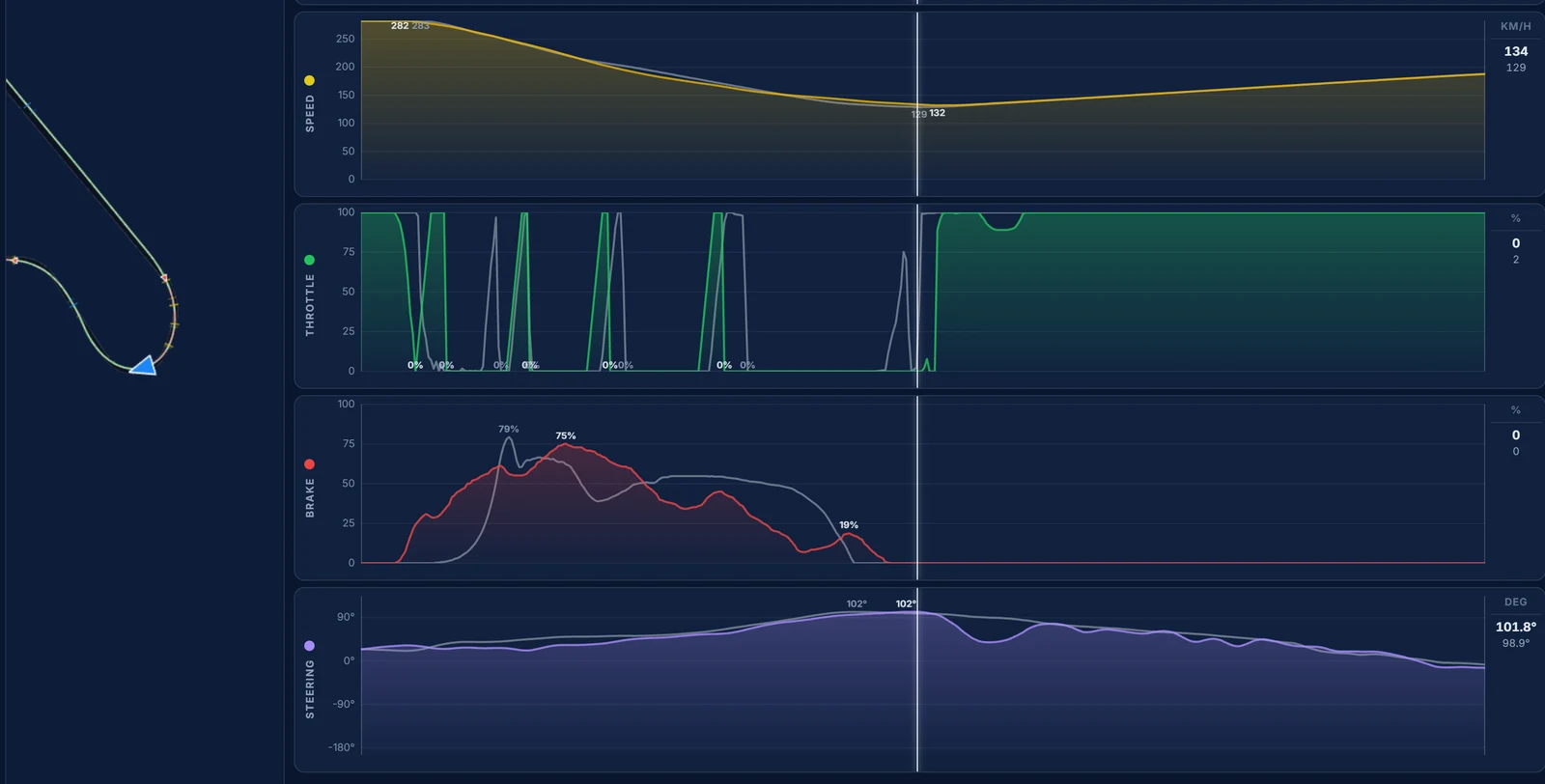Viewport: 1545px width, 784px height.
Task: Click the THROTTLE chart label
Action: 310,304
